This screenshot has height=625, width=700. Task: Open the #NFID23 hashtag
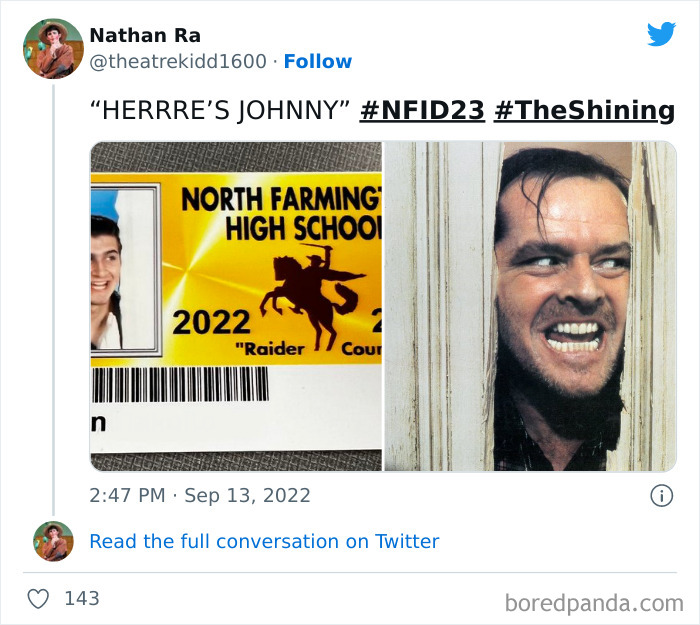click(x=422, y=110)
